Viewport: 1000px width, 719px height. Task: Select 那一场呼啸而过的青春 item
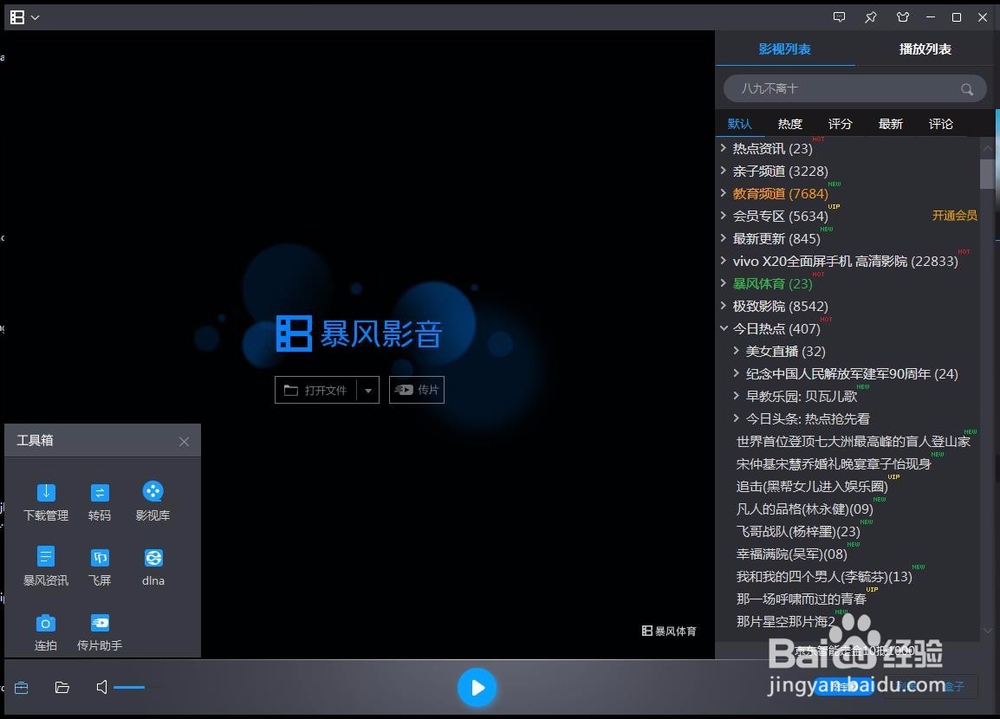(x=802, y=598)
